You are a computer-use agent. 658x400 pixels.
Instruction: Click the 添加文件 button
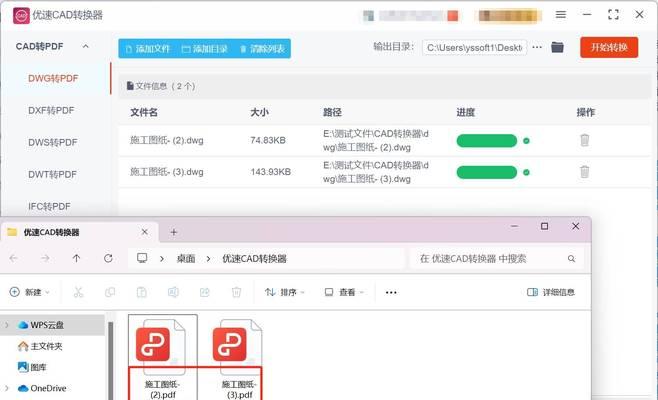coord(148,49)
